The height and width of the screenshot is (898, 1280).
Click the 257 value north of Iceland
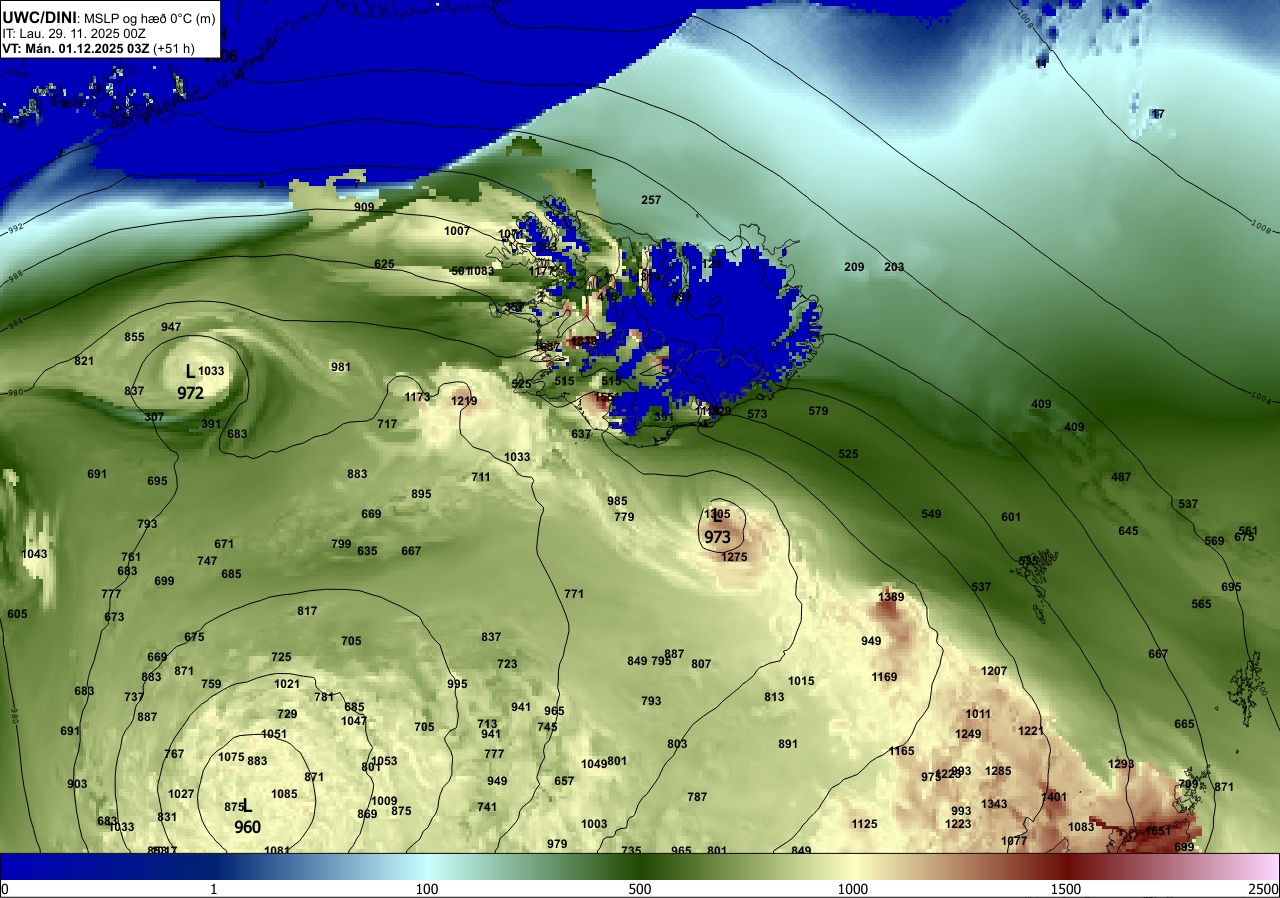point(651,200)
